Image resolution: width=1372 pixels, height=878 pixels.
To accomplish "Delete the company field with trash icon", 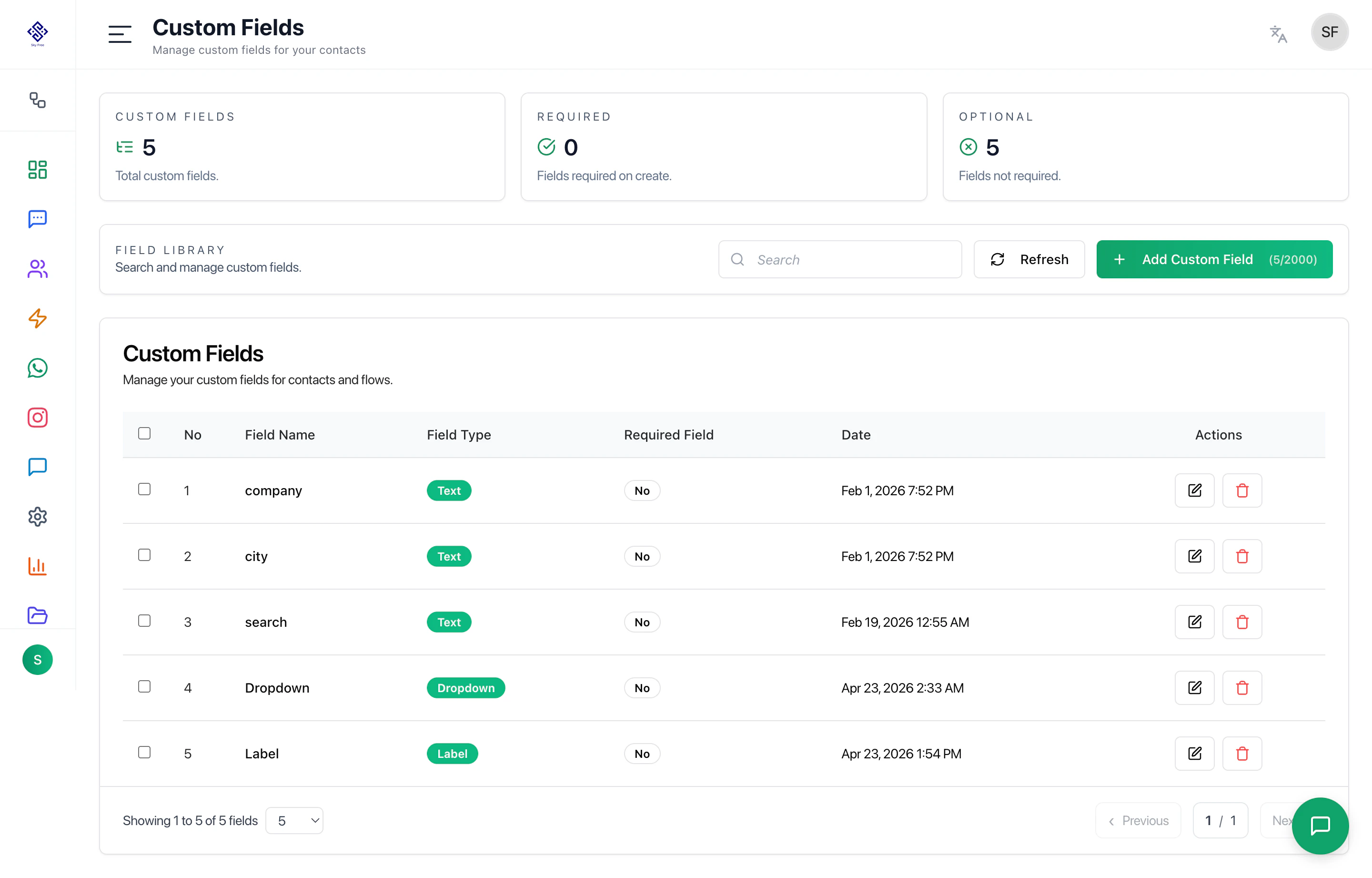I will (1242, 490).
